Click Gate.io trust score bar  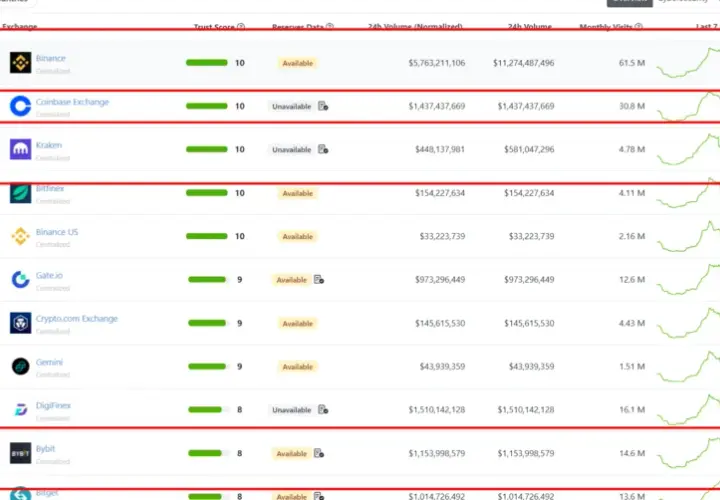(208, 279)
